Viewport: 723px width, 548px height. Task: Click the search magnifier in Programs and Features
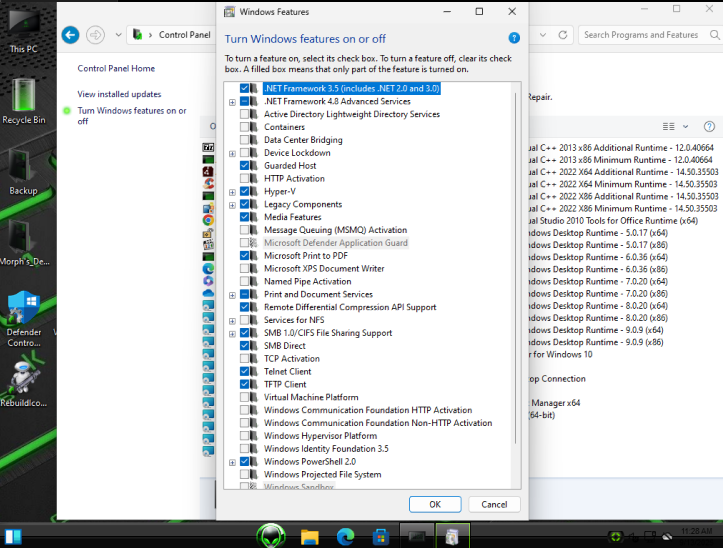[714, 35]
